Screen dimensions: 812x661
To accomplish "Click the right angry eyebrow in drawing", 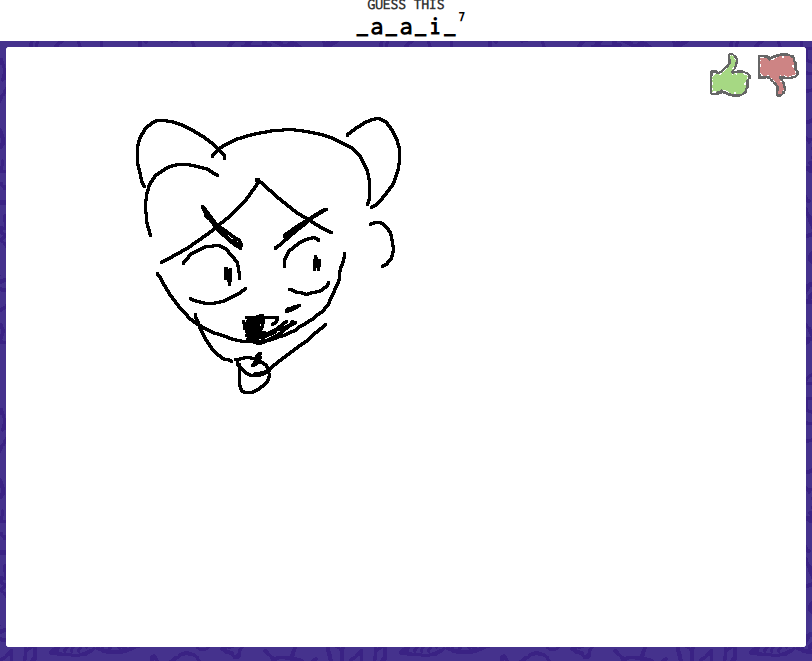I will [x=303, y=224].
